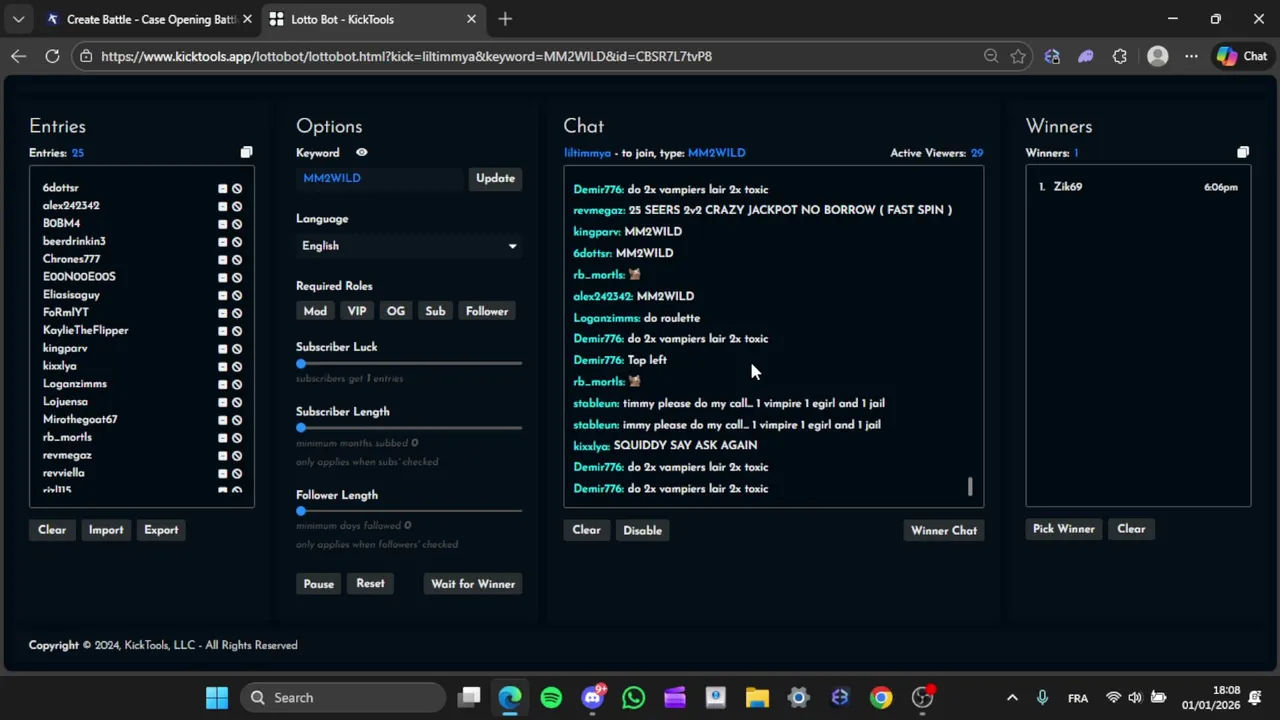Adjust the Follower Length slider handle

301,511
